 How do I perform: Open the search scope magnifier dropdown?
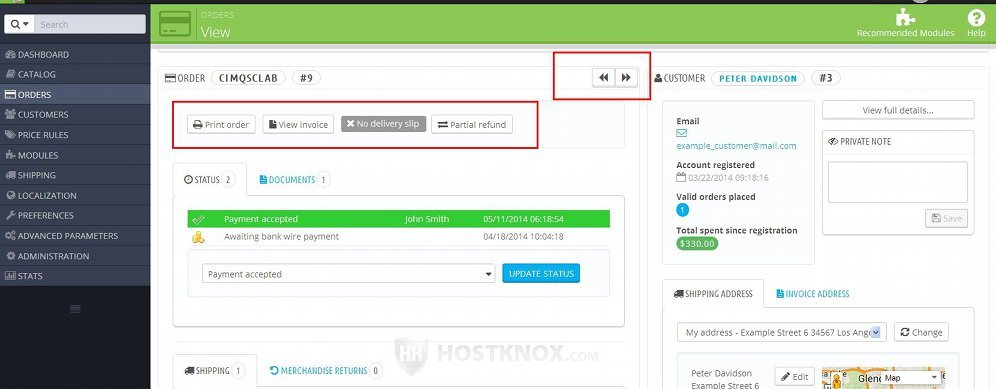click(20, 24)
